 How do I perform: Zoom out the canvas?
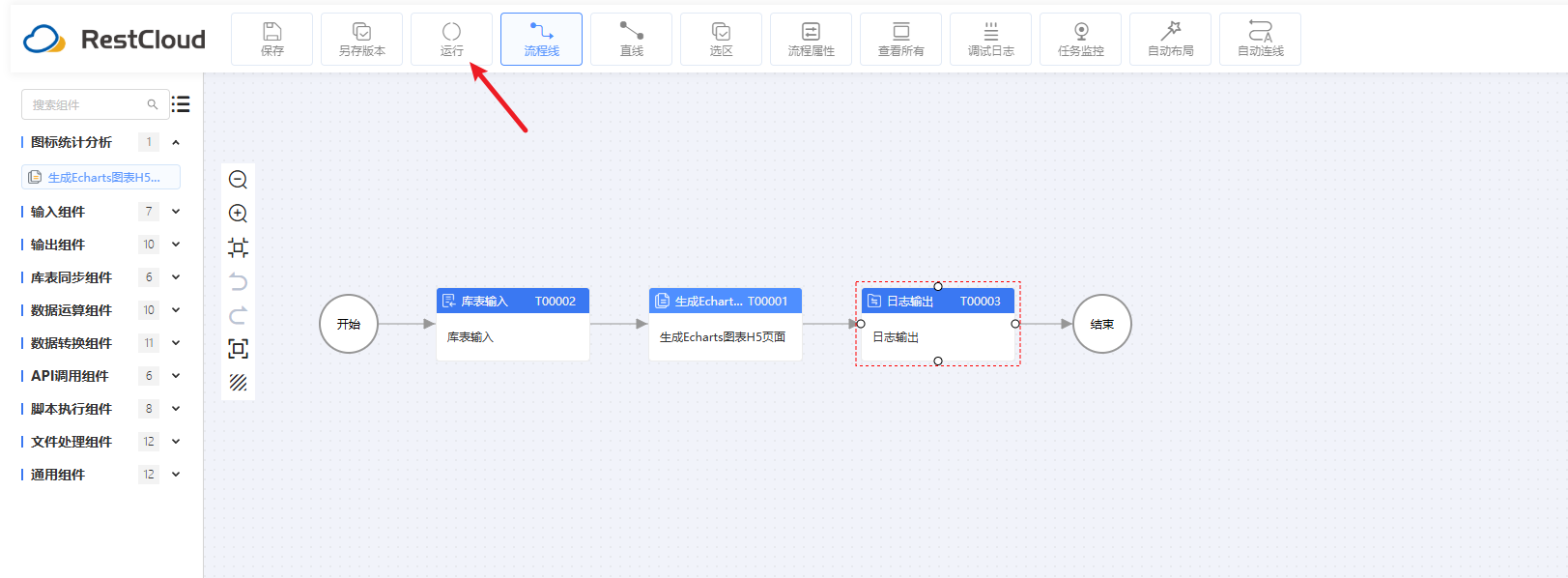pos(238,180)
